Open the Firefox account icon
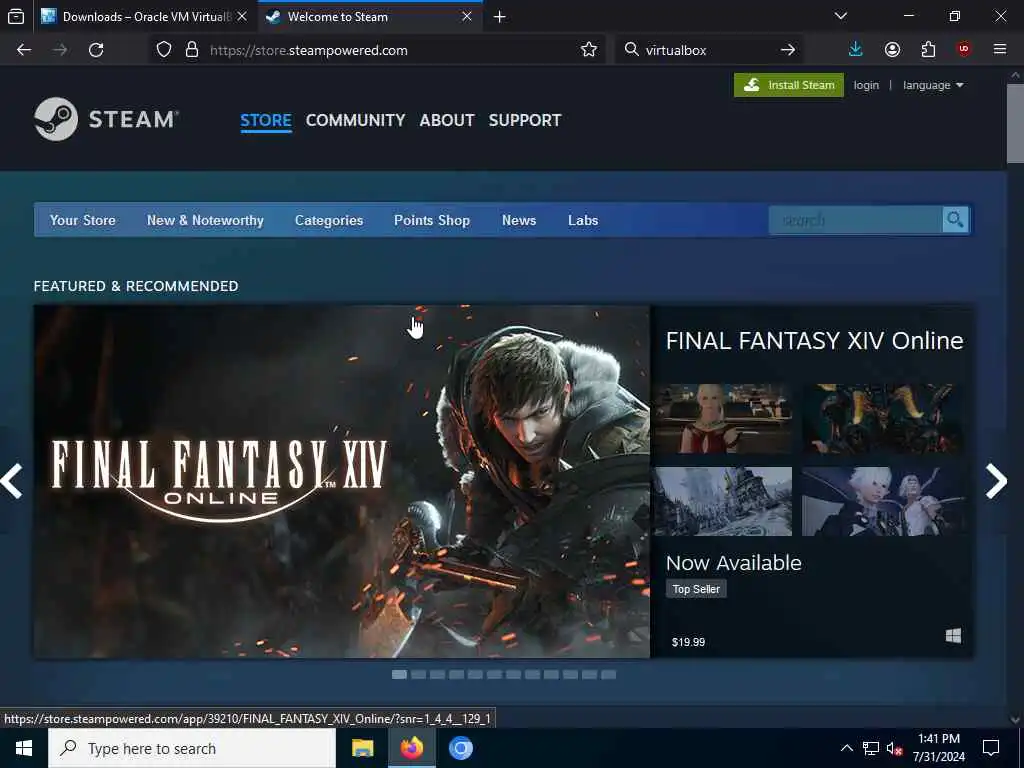Viewport: 1024px width, 768px height. [x=892, y=50]
